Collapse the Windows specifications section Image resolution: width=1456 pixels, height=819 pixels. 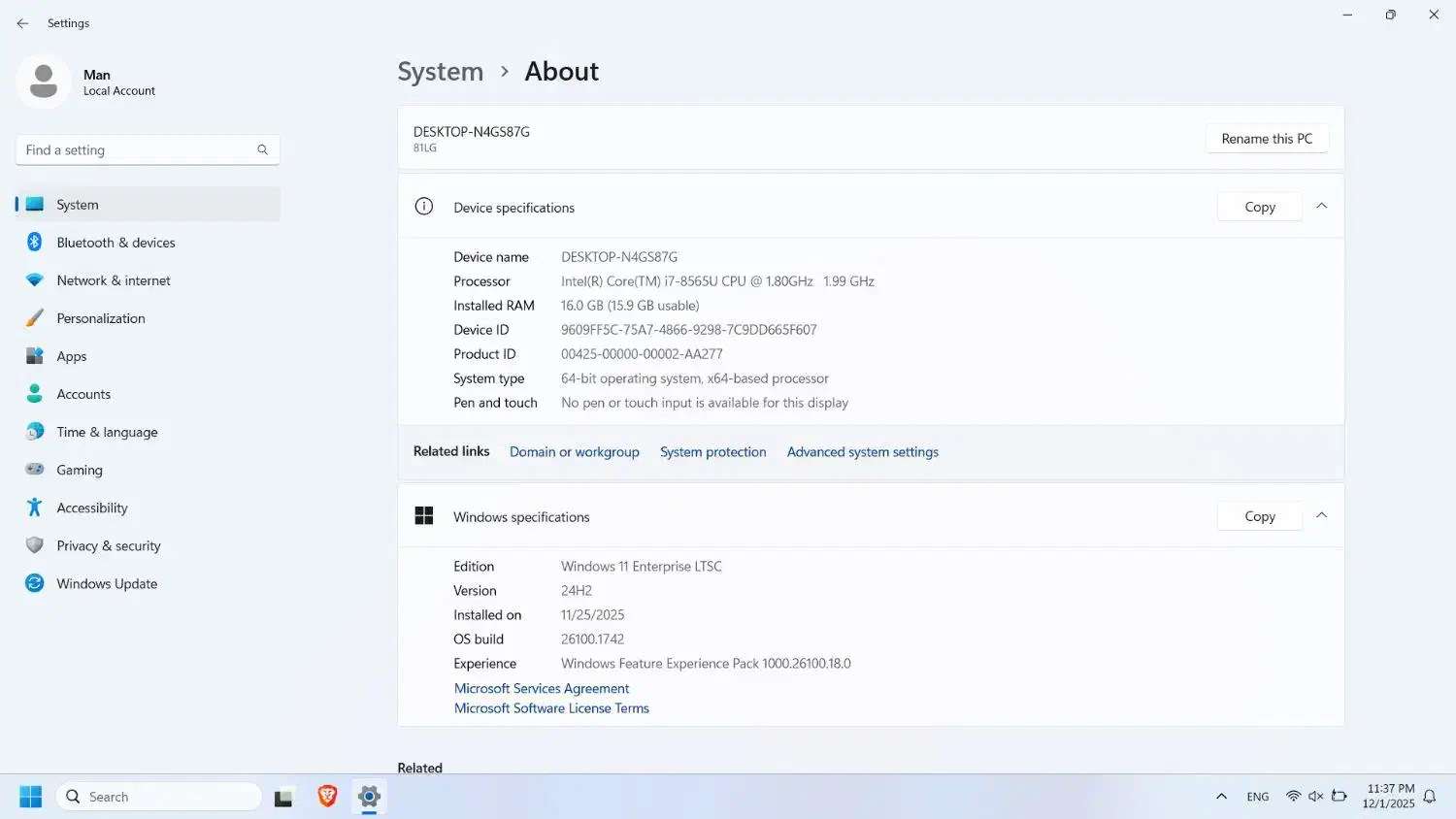pyautogui.click(x=1321, y=516)
